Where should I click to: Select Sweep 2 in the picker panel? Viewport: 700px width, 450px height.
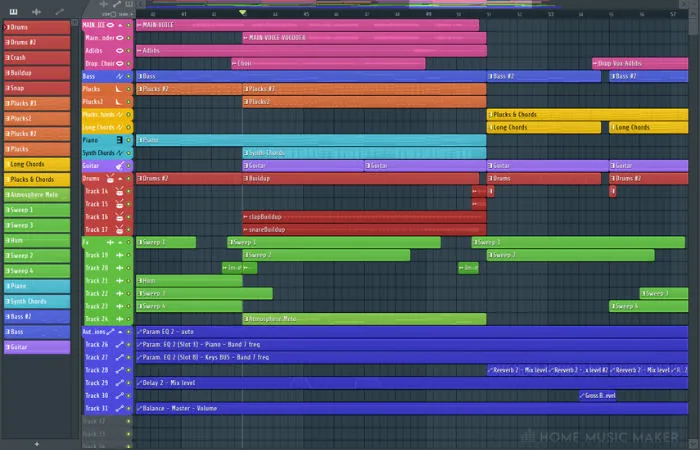coord(37,255)
